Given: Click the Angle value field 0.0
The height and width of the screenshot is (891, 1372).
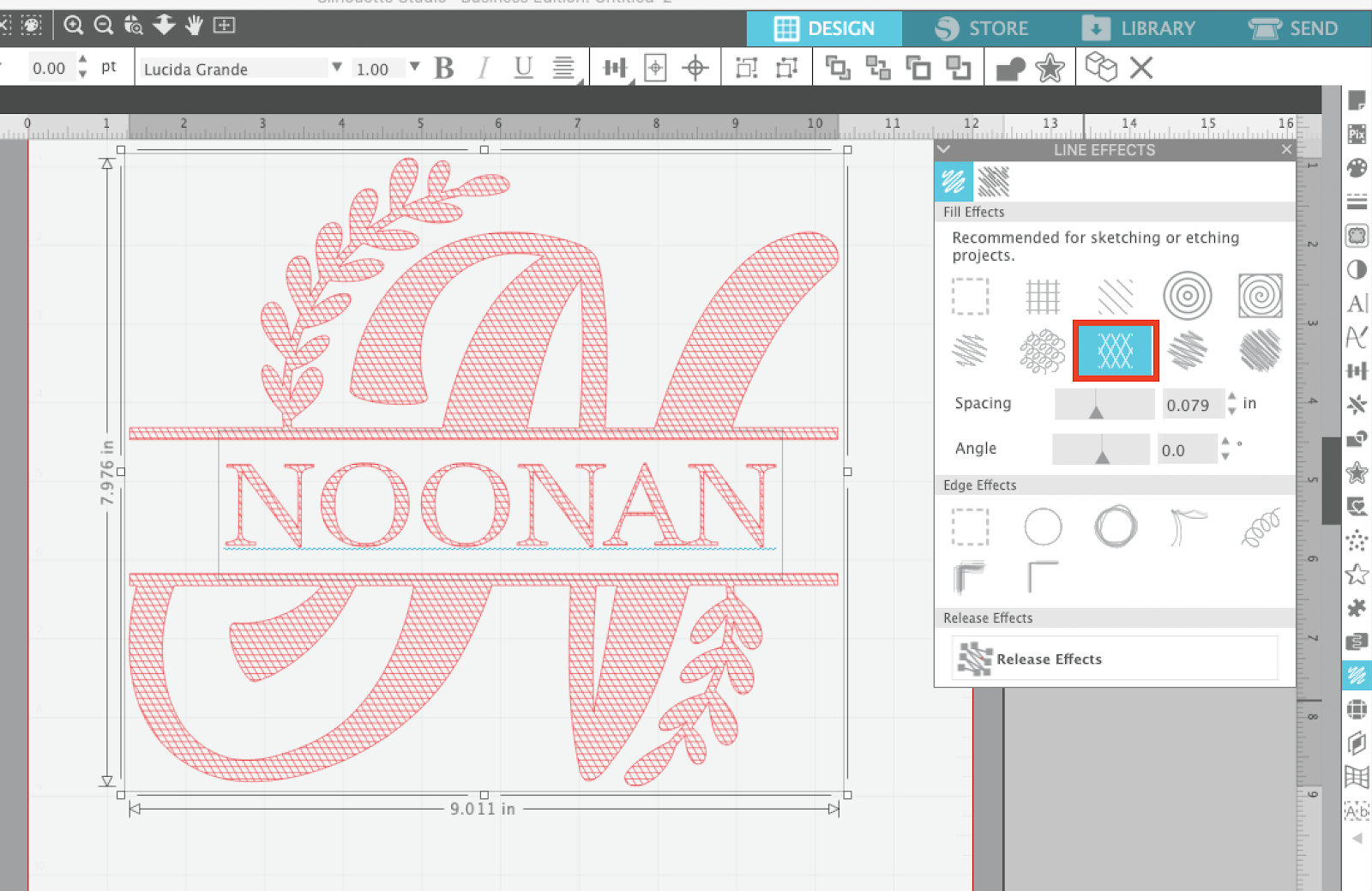Looking at the screenshot, I should [1187, 449].
